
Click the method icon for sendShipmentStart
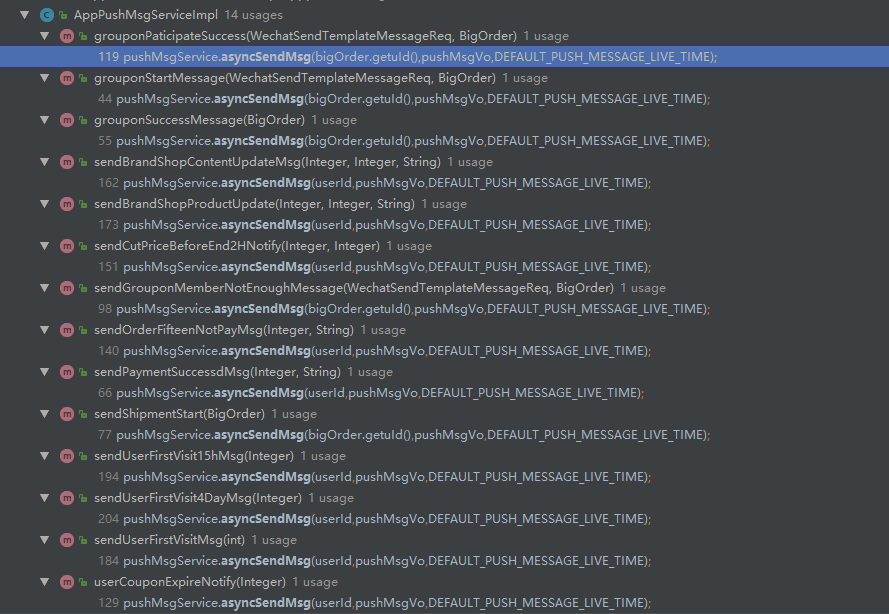point(66,413)
